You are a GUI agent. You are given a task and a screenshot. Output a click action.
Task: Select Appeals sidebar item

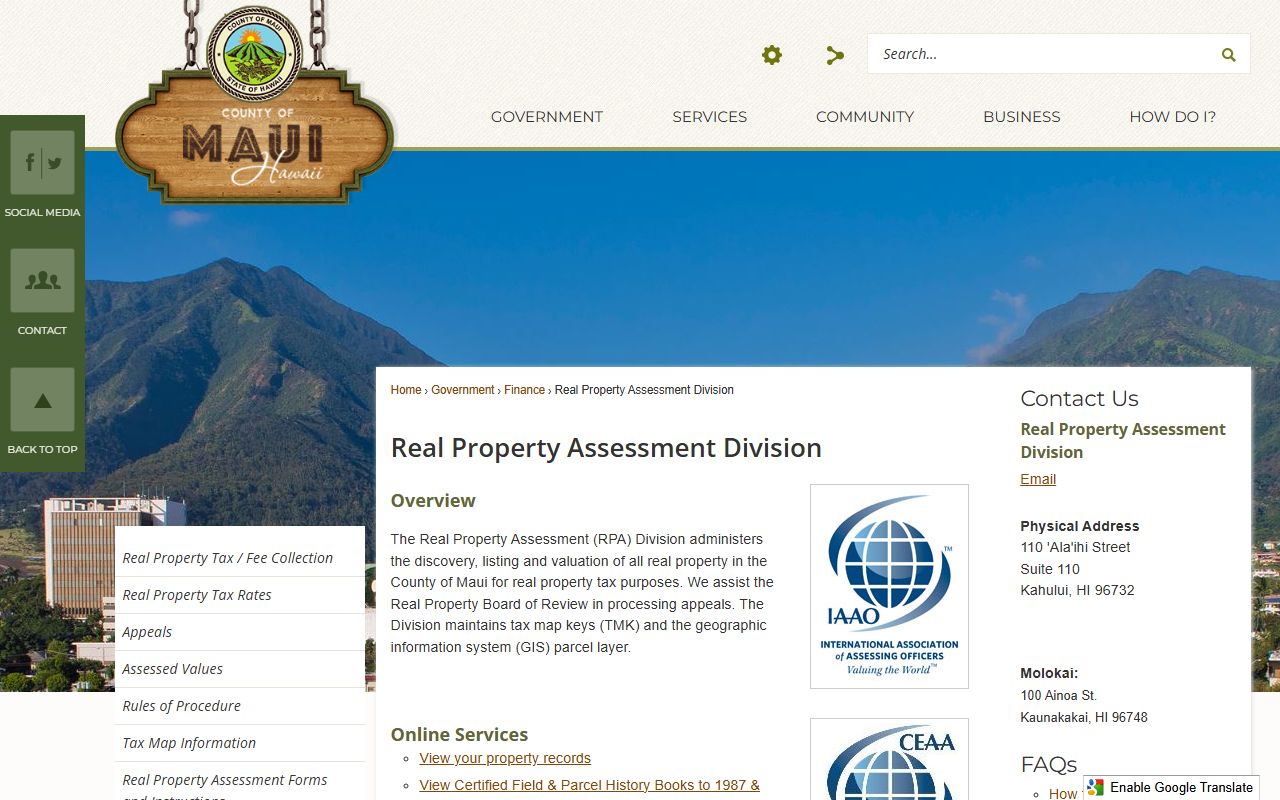240,632
